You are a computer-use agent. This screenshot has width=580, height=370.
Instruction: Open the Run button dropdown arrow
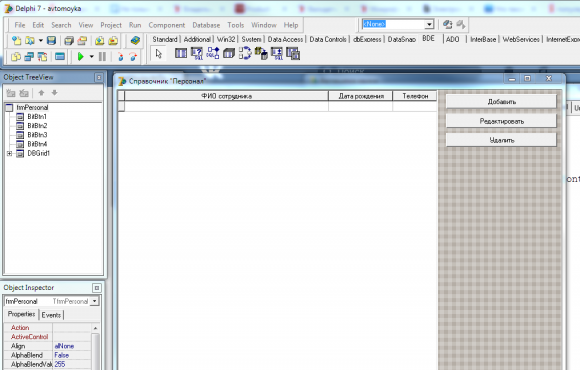tap(91, 57)
